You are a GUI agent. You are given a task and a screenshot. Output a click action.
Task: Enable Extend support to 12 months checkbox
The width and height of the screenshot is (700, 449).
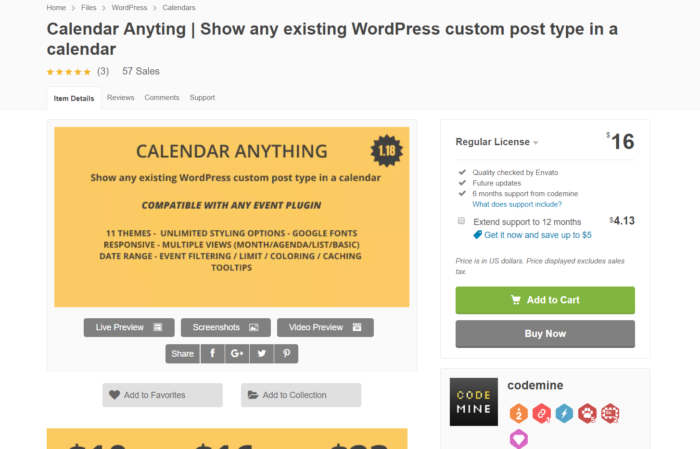click(x=461, y=221)
